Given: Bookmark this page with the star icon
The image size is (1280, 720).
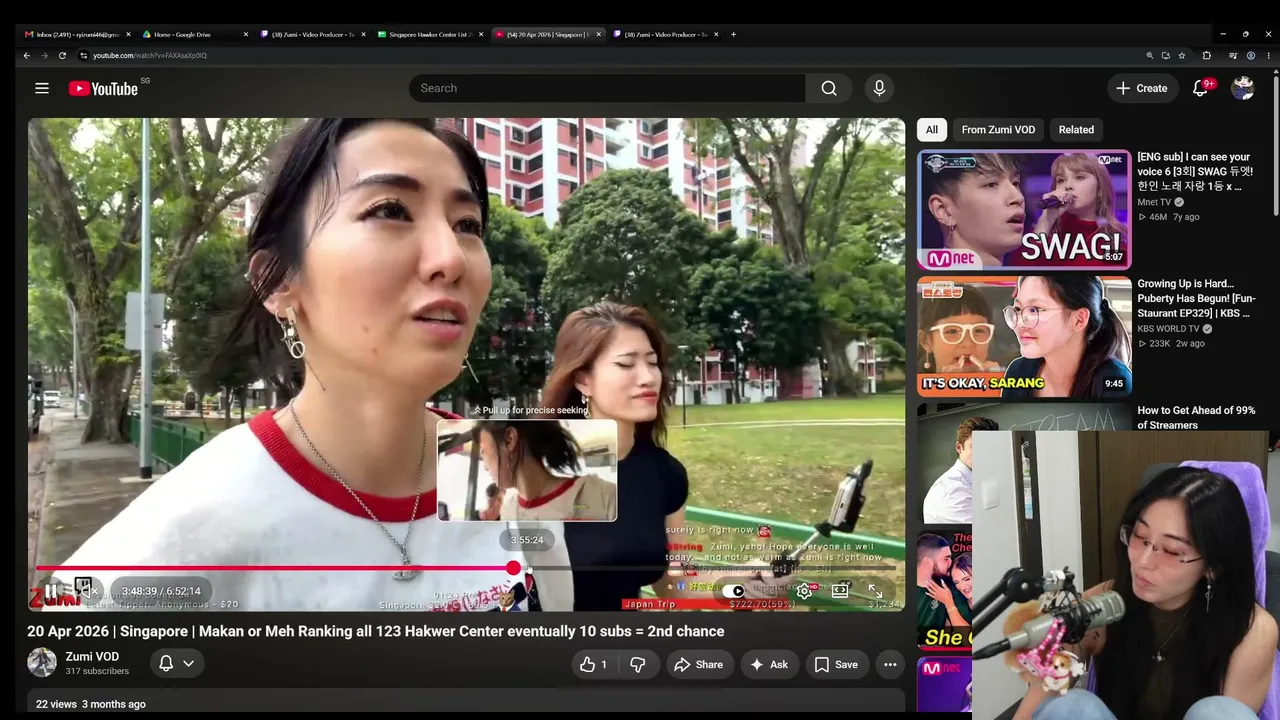Looking at the screenshot, I should [1182, 55].
